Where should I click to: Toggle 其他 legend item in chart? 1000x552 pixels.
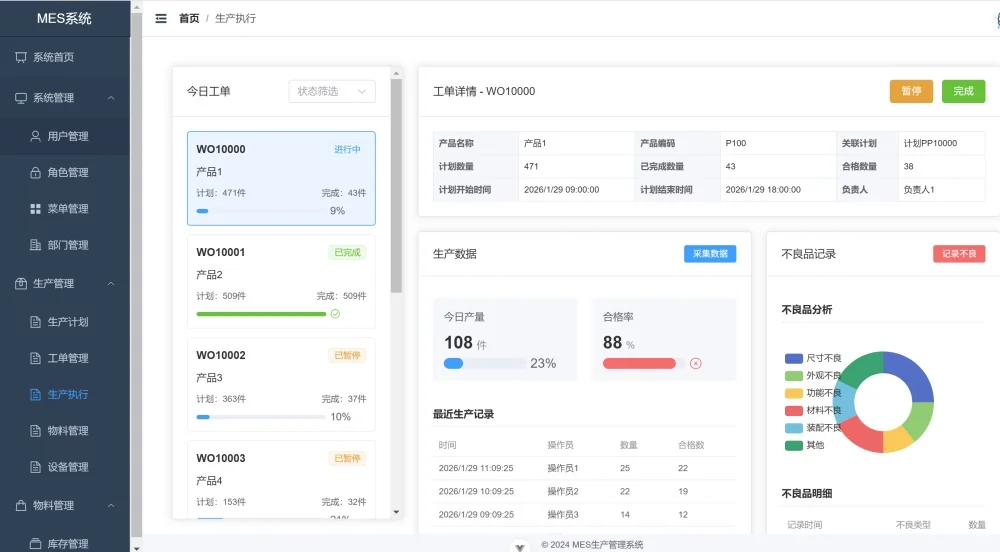(805, 445)
